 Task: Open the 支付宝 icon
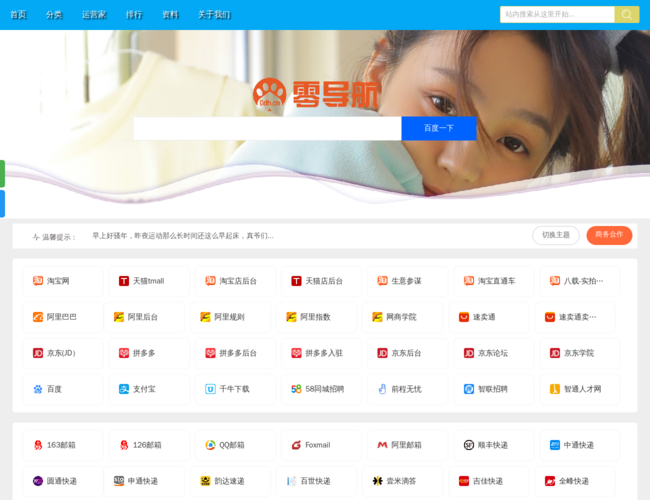(x=124, y=389)
